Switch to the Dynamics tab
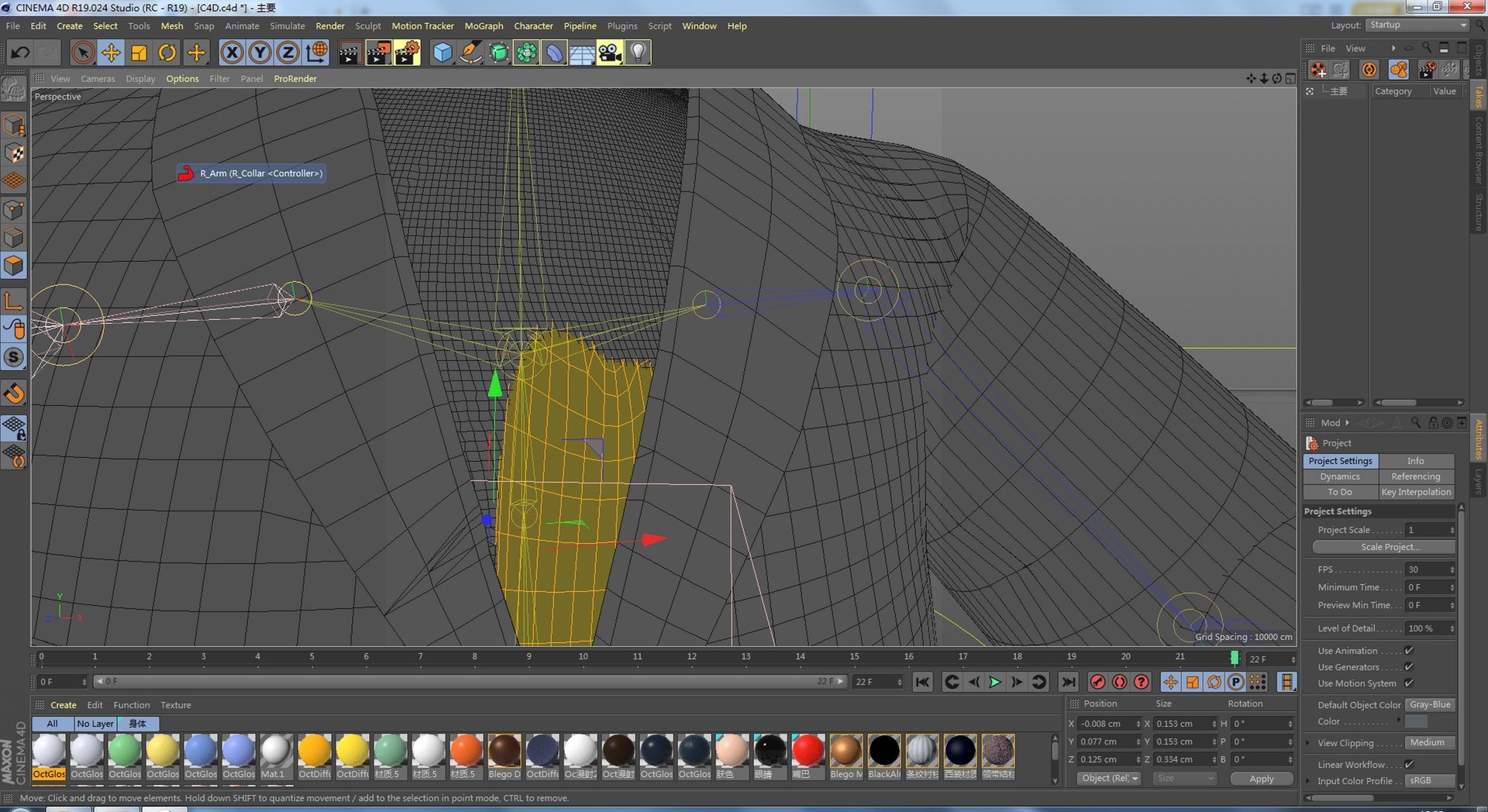The width and height of the screenshot is (1488, 812). point(1340,477)
